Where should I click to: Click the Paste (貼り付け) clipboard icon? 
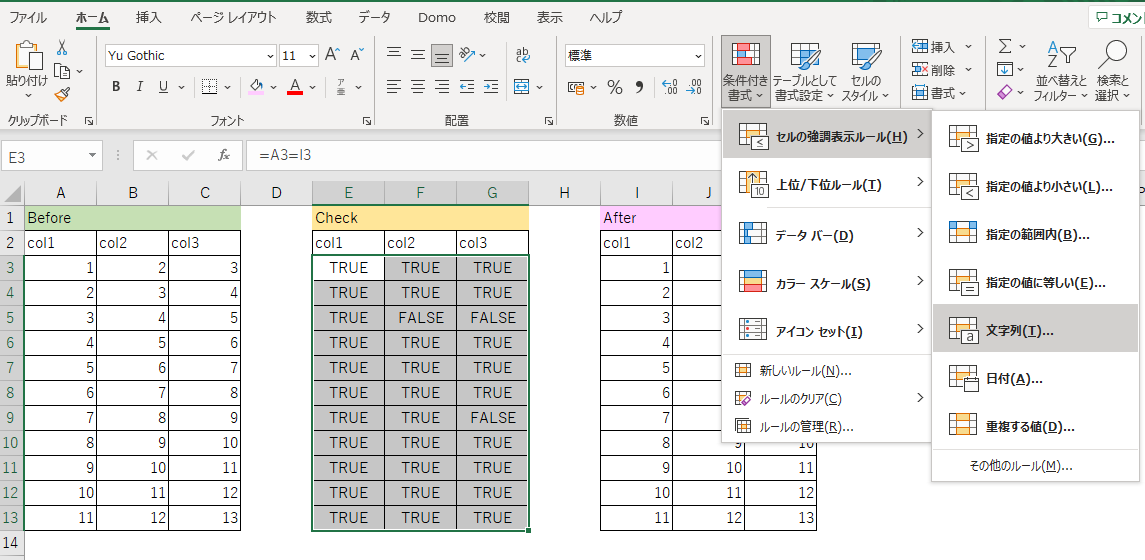(x=28, y=54)
